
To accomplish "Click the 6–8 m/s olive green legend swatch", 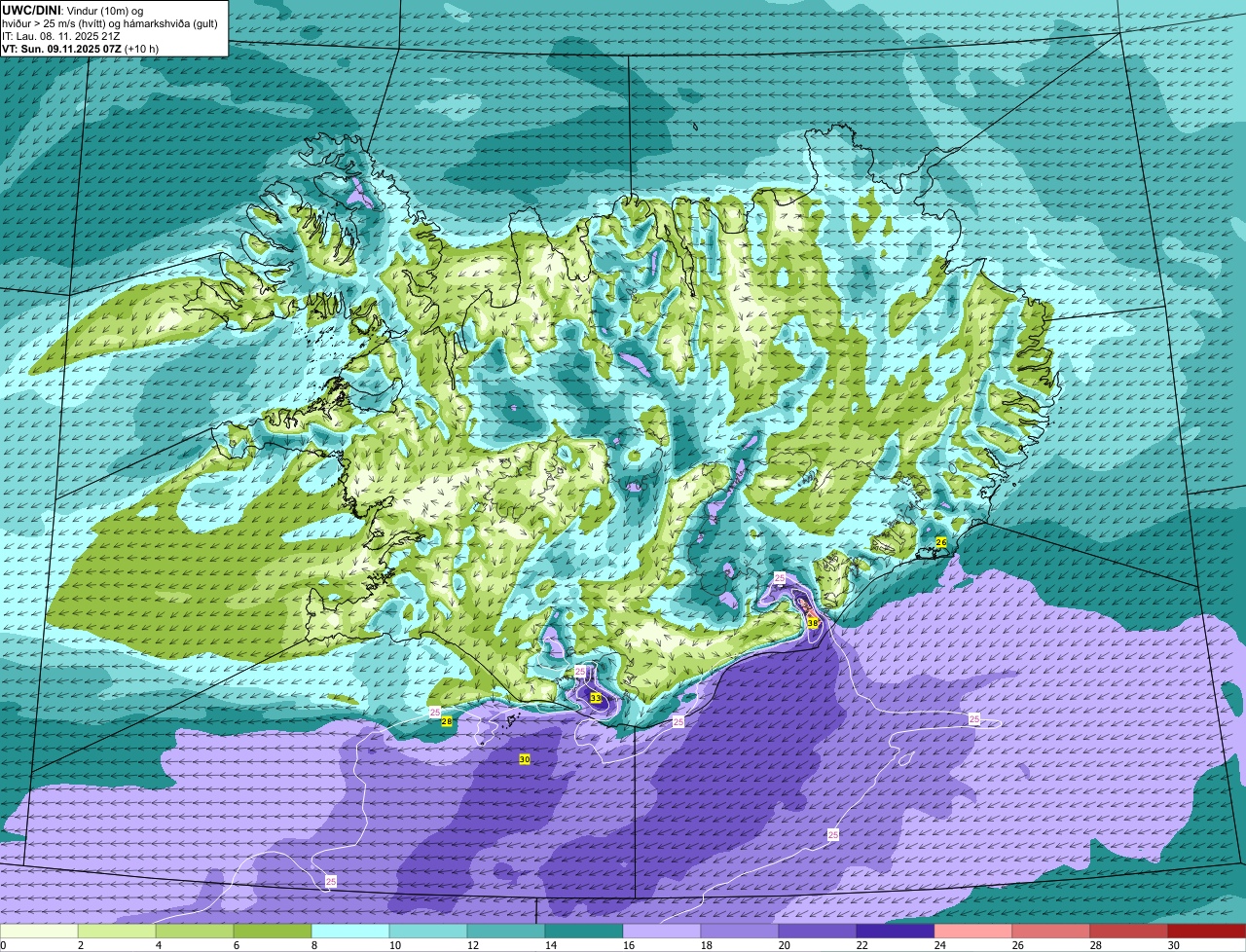I will [x=273, y=931].
